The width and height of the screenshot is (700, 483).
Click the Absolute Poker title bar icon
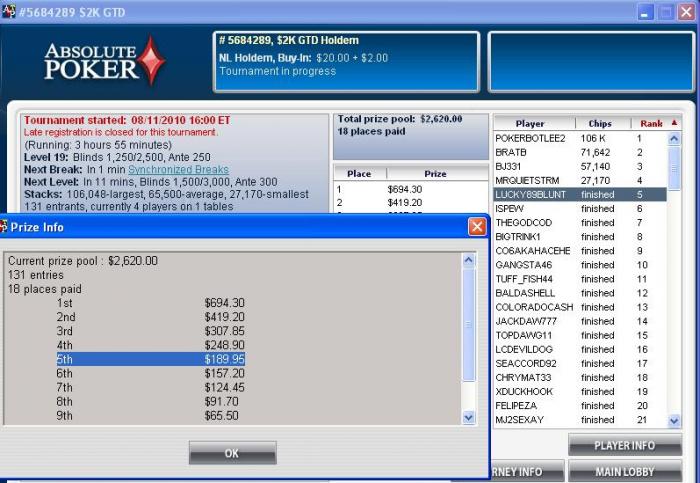(8, 12)
